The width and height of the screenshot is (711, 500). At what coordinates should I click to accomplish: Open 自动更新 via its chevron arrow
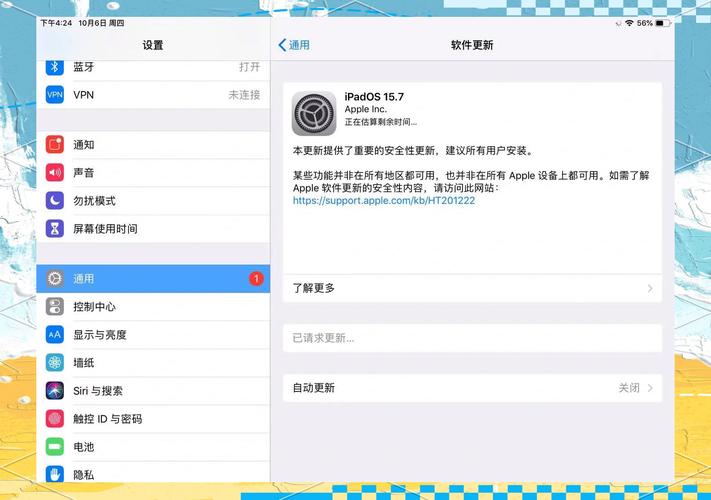click(650, 388)
